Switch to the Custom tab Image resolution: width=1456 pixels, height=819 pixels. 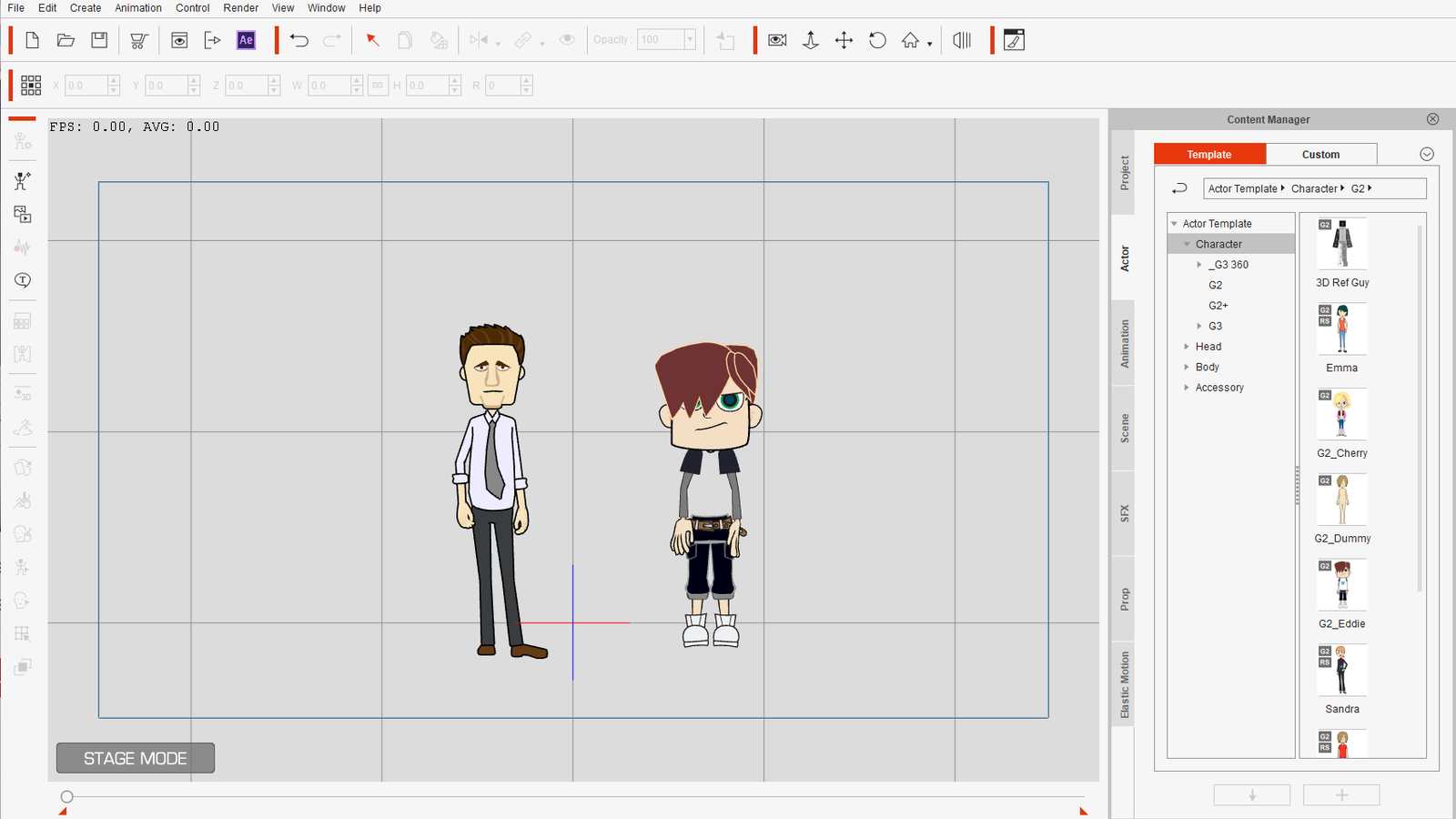pyautogui.click(x=1321, y=154)
